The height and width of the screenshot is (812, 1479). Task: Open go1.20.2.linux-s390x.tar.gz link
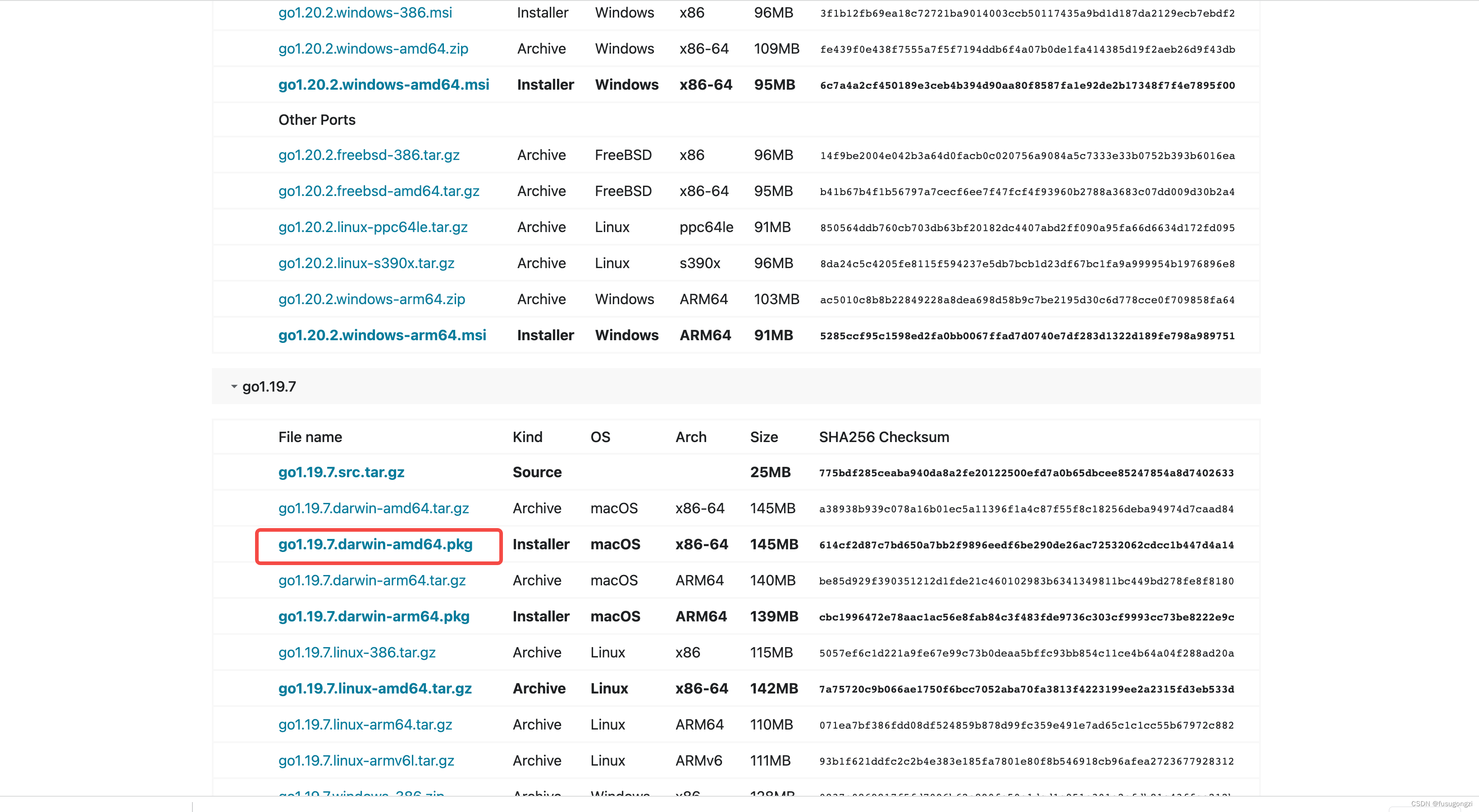pyautogui.click(x=366, y=263)
